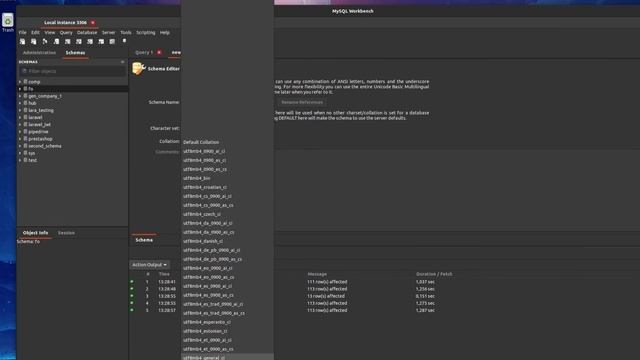Open the View menu
Viewport: 640px width, 360px height.
click(50, 32)
